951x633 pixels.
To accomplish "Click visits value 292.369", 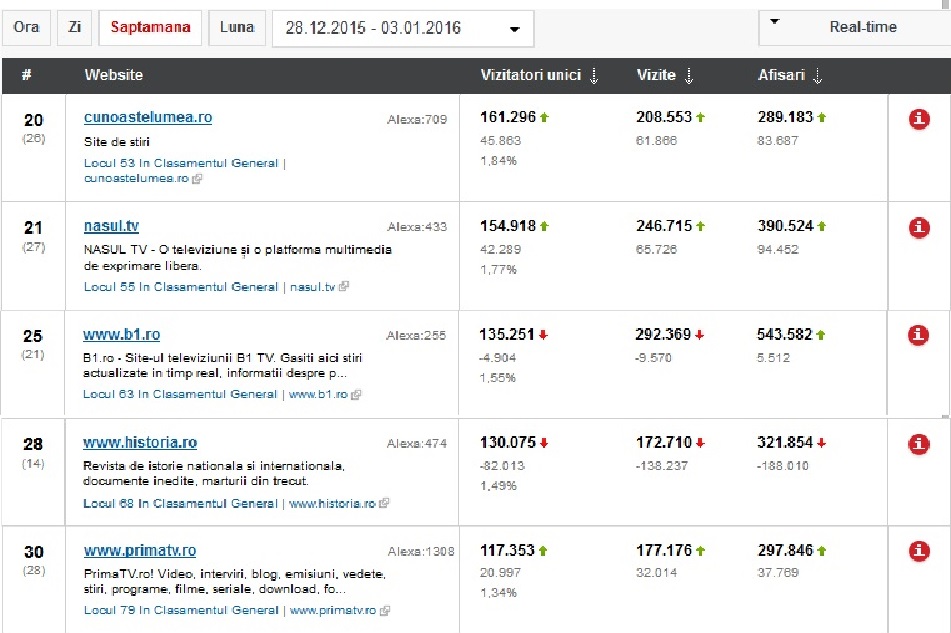I will click(663, 334).
